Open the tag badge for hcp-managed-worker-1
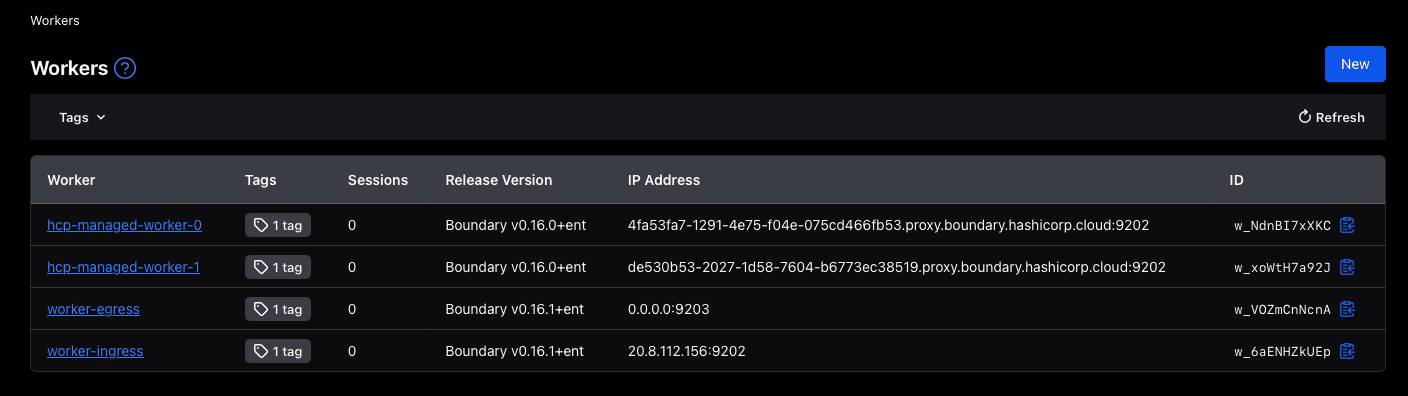The width and height of the screenshot is (1408, 396). click(278, 267)
